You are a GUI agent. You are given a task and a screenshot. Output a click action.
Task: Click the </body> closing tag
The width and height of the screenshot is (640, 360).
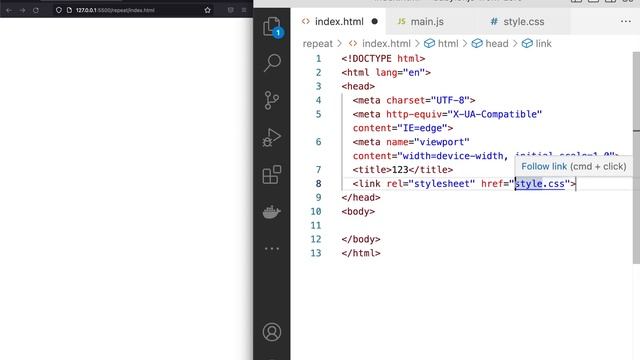pyautogui.click(x=361, y=239)
